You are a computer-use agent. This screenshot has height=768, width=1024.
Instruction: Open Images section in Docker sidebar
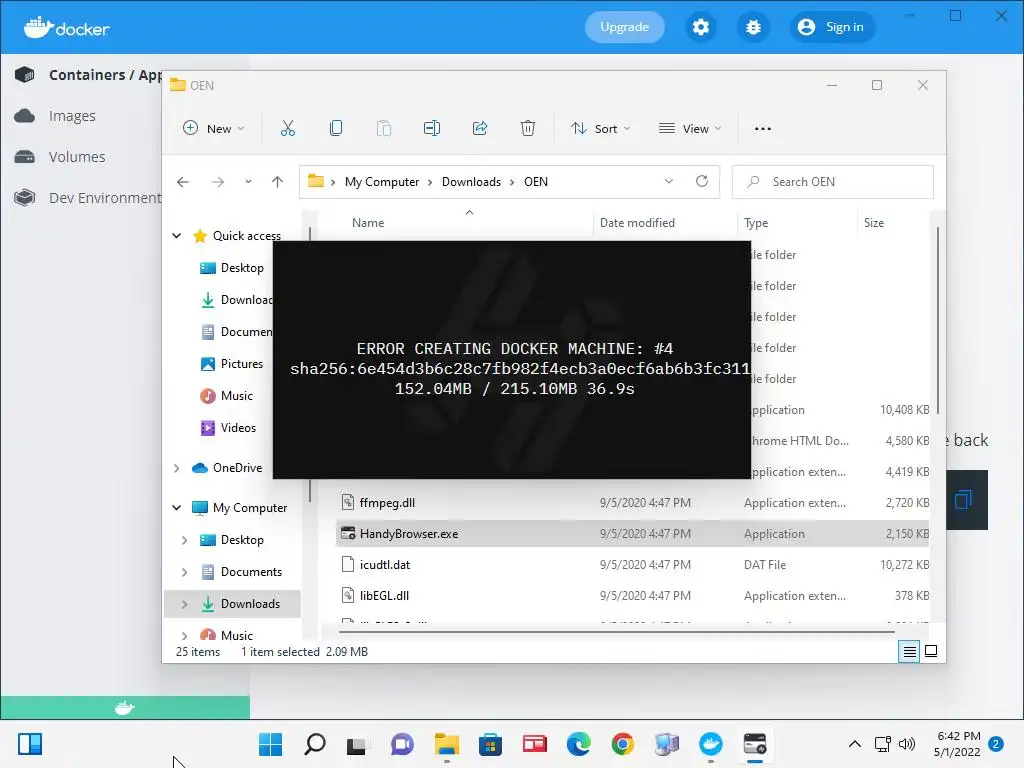[x=56, y=116]
